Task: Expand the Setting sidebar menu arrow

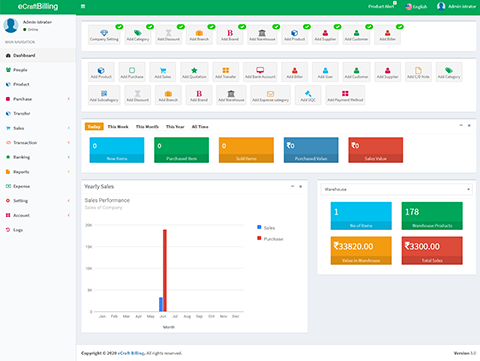Action: point(69,201)
